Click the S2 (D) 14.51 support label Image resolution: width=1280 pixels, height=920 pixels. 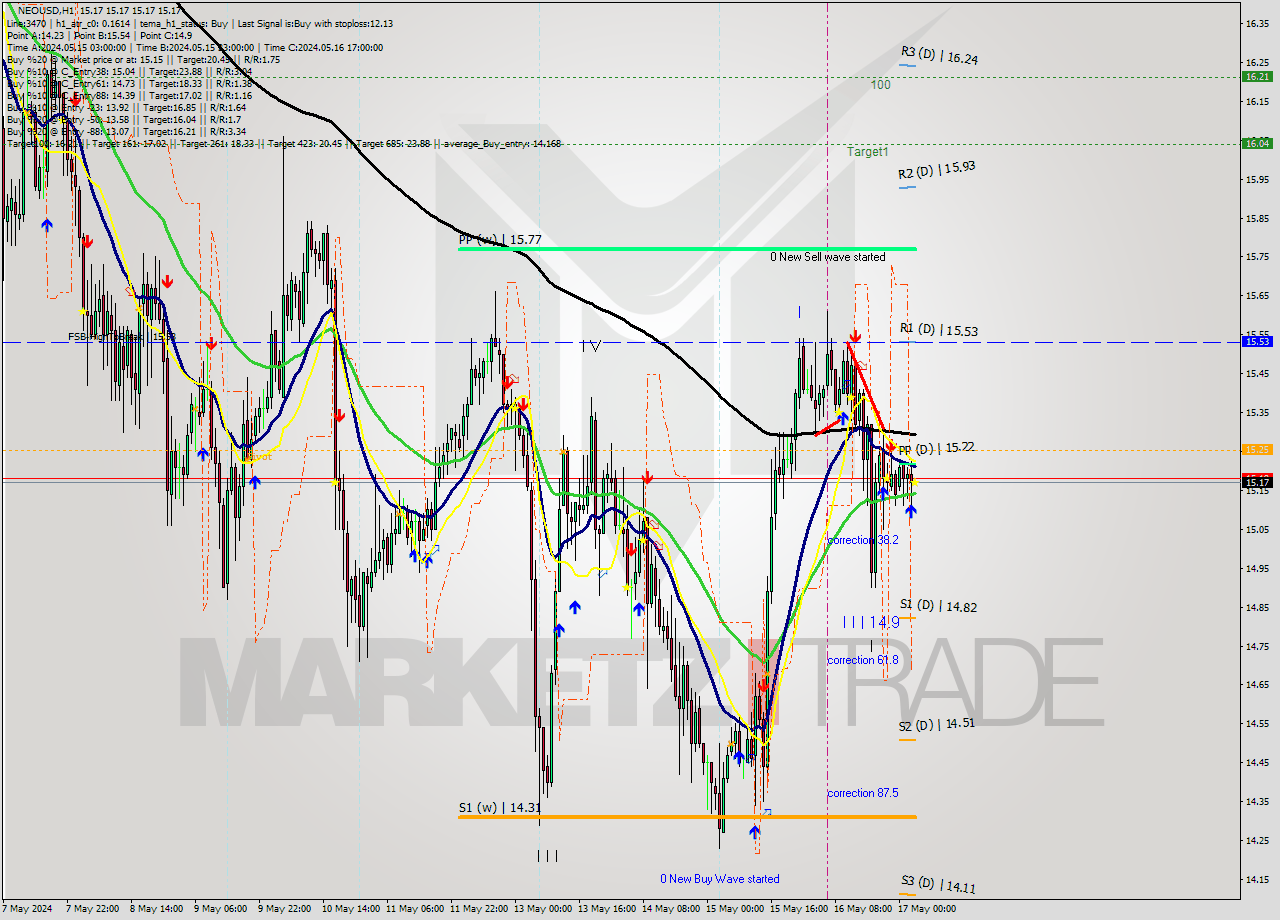[936, 725]
